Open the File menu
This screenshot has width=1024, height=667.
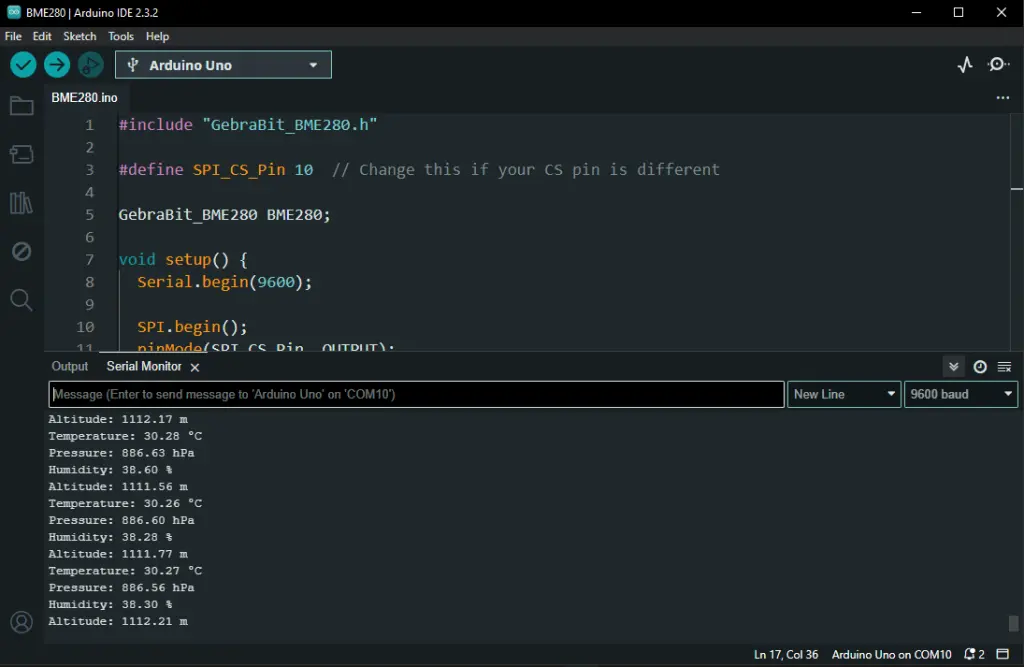pyautogui.click(x=13, y=36)
